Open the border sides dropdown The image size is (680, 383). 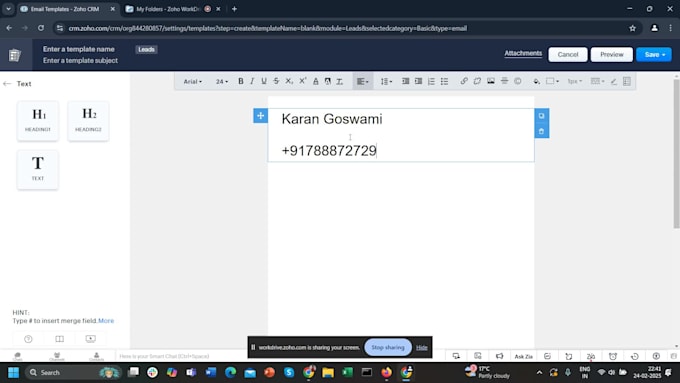[x=598, y=81]
